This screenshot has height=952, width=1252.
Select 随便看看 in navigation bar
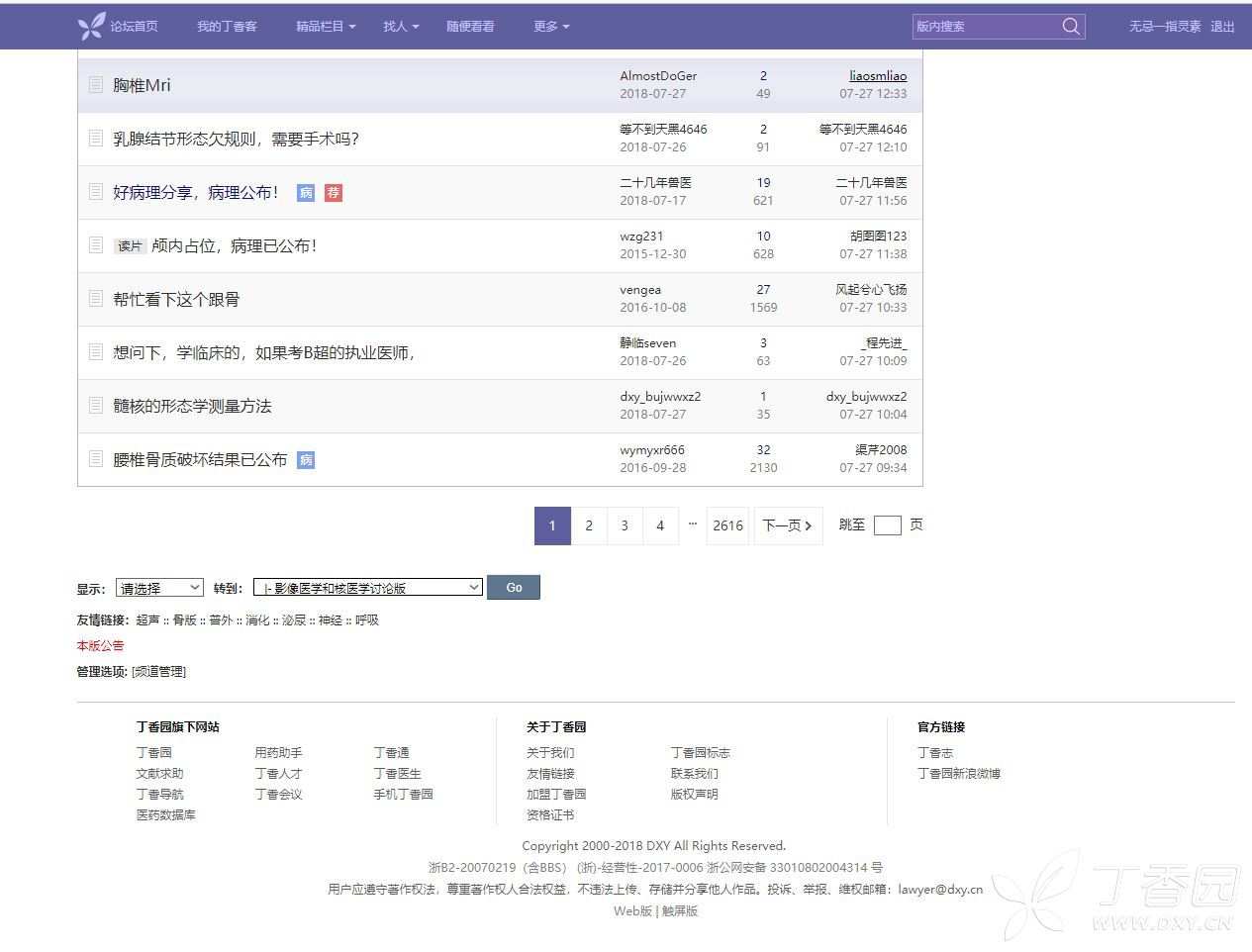pyautogui.click(x=470, y=27)
